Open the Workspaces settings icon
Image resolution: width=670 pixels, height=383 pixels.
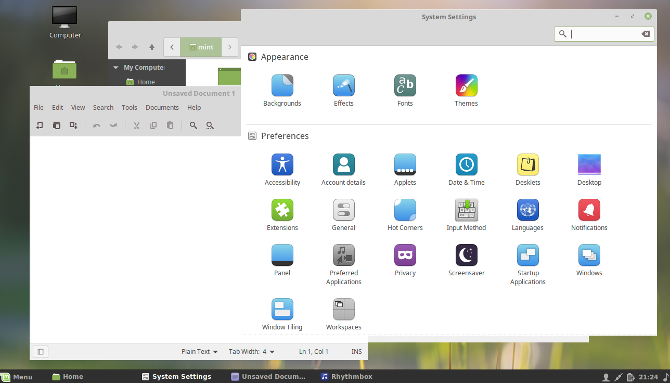(x=344, y=314)
